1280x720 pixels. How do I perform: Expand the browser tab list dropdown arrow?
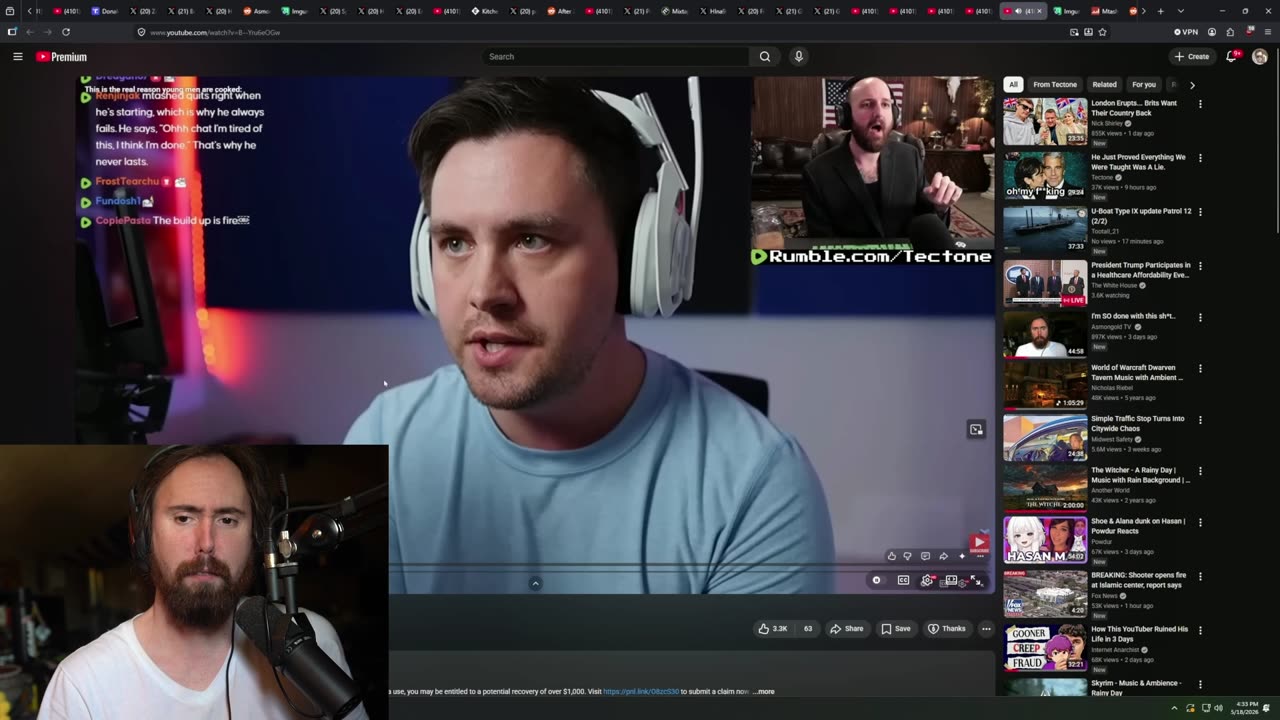coord(1180,11)
